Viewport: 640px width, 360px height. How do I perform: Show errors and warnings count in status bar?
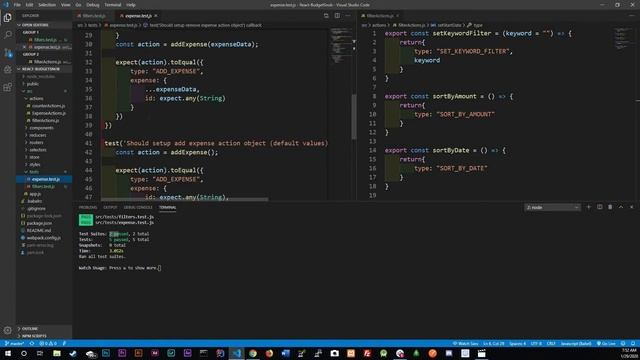coord(48,344)
